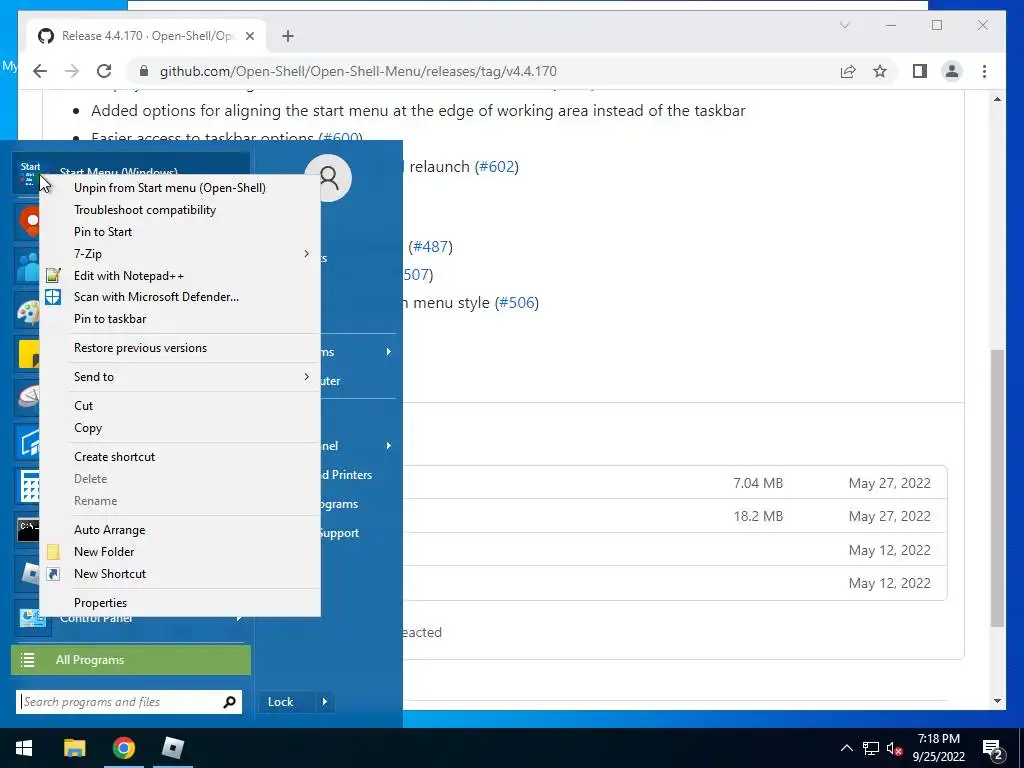Click the user account picture in Start menu
Viewport: 1024px width, 768px height.
(328, 178)
